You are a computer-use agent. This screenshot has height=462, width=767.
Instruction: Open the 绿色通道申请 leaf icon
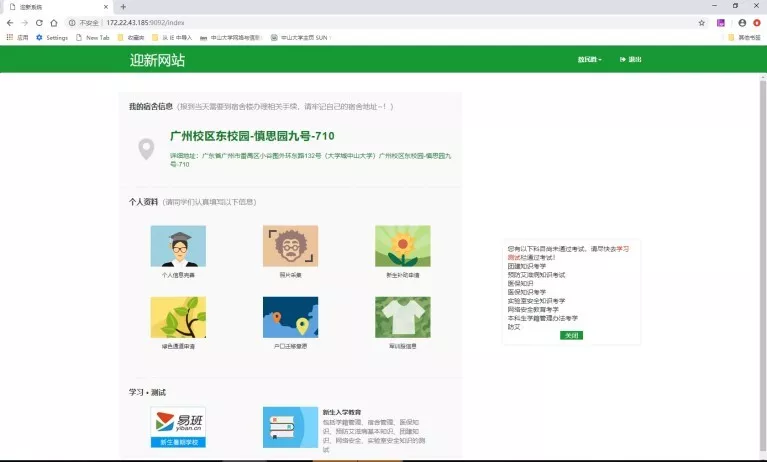pyautogui.click(x=178, y=317)
